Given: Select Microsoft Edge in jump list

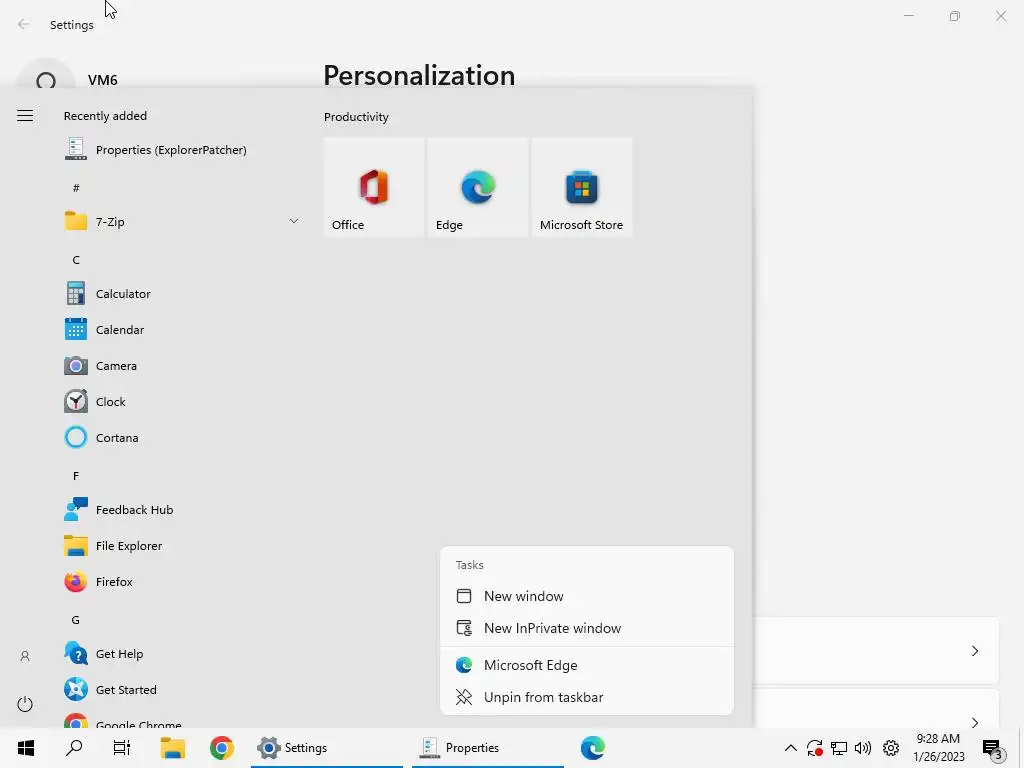Looking at the screenshot, I should point(586,665).
